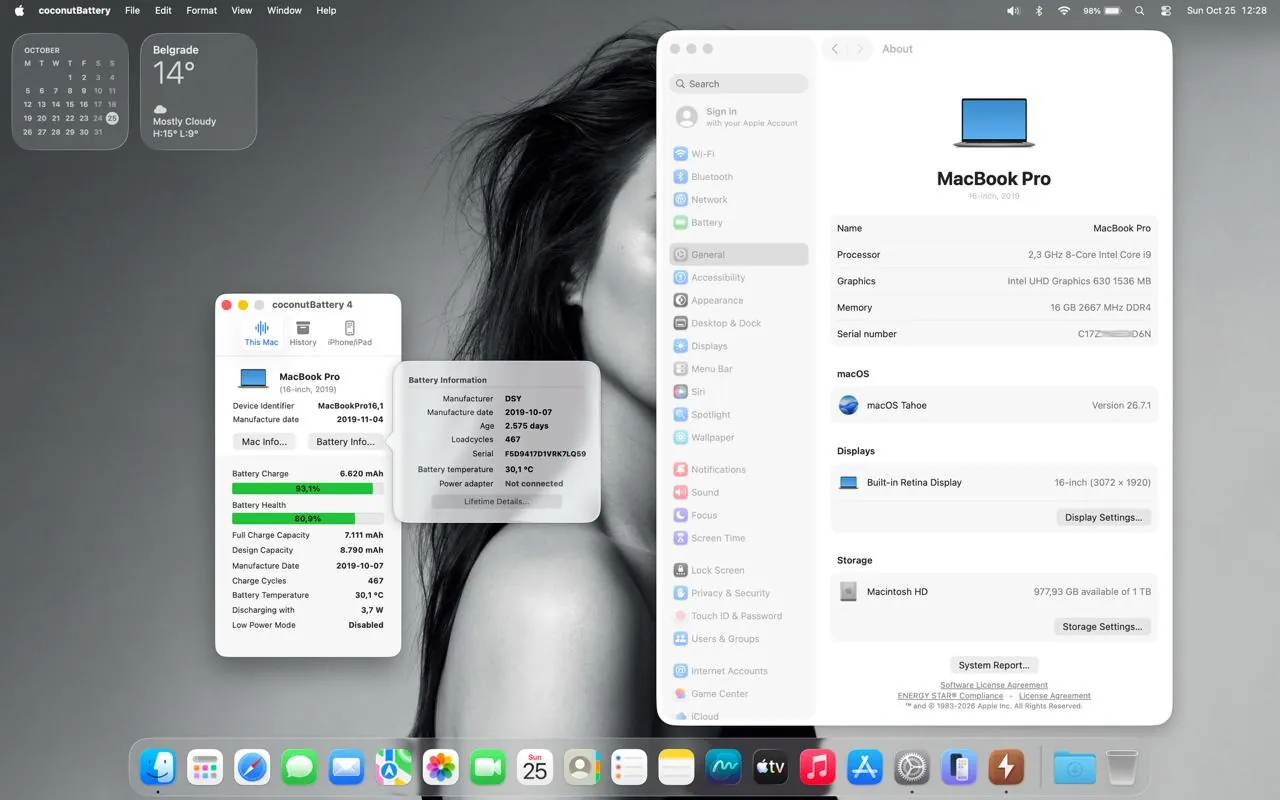Switch to the This Mac tab in coconutBattery
This screenshot has height=800, width=1280.
pos(262,333)
